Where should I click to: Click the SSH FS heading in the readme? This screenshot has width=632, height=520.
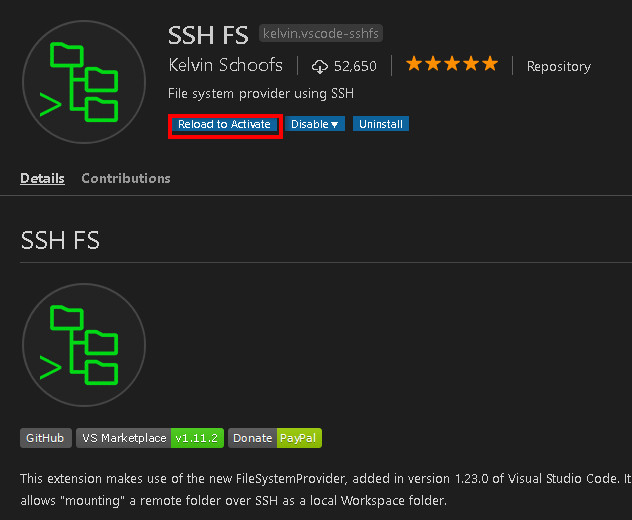click(60, 240)
